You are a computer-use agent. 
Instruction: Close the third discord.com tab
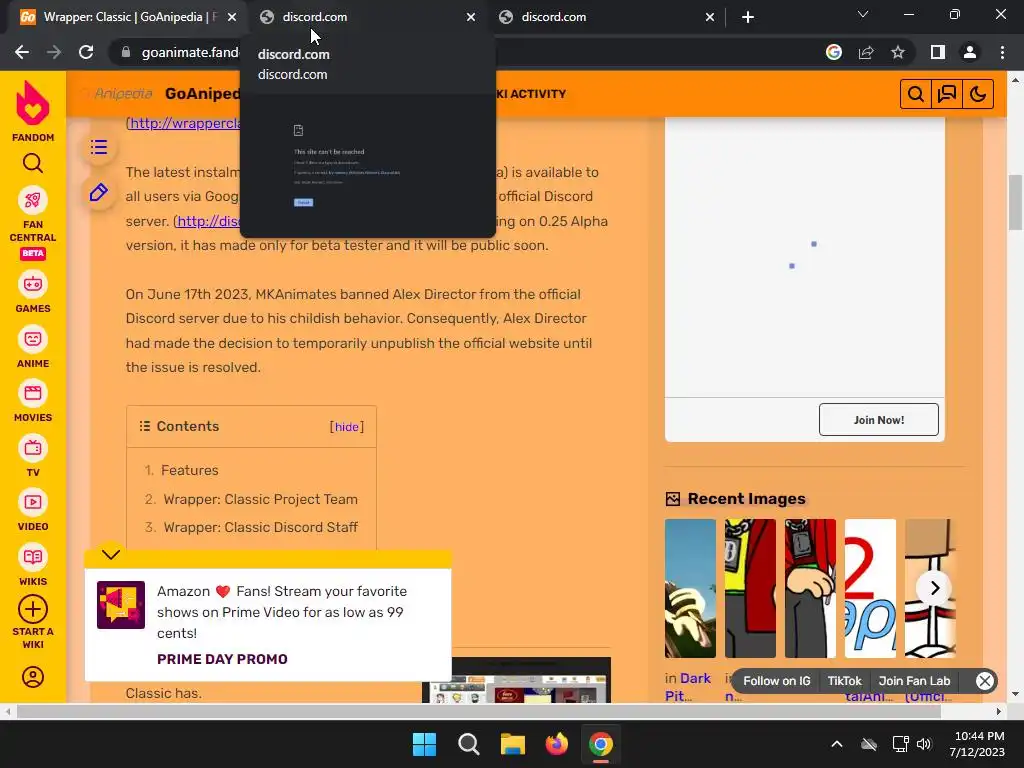tap(710, 18)
